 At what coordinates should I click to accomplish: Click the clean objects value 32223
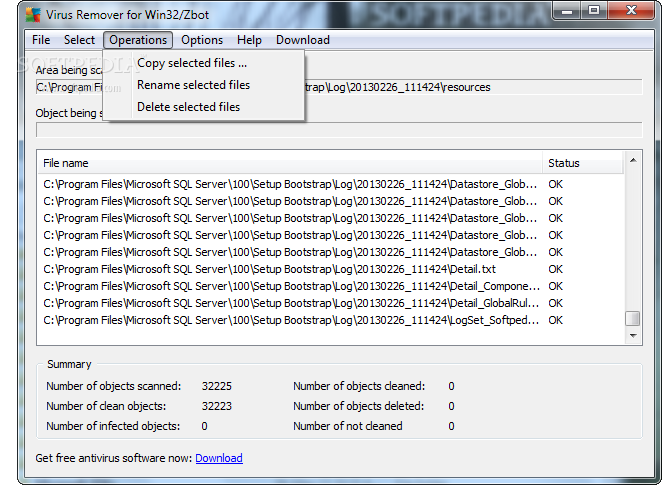(x=217, y=406)
